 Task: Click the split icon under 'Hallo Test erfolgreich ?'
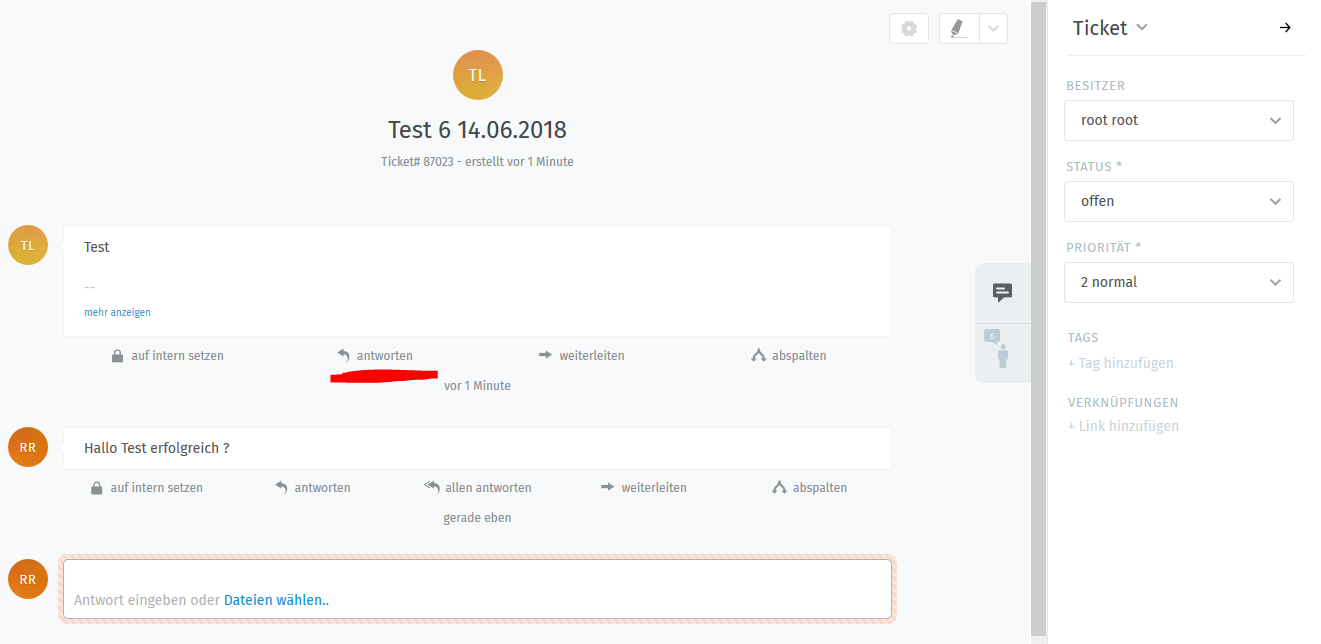[779, 488]
